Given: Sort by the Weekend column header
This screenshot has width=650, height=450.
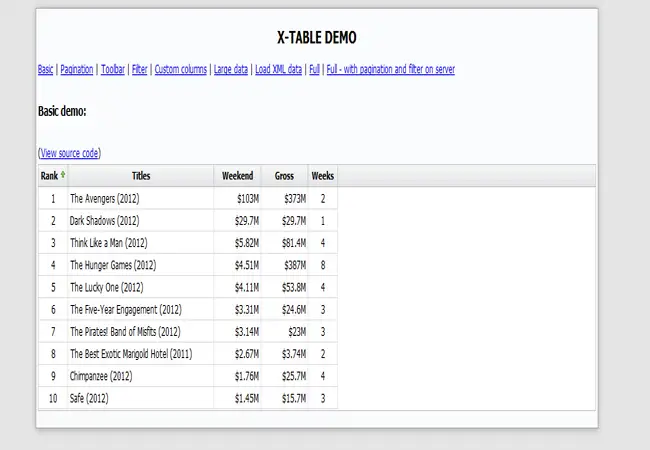Looking at the screenshot, I should [x=238, y=176].
